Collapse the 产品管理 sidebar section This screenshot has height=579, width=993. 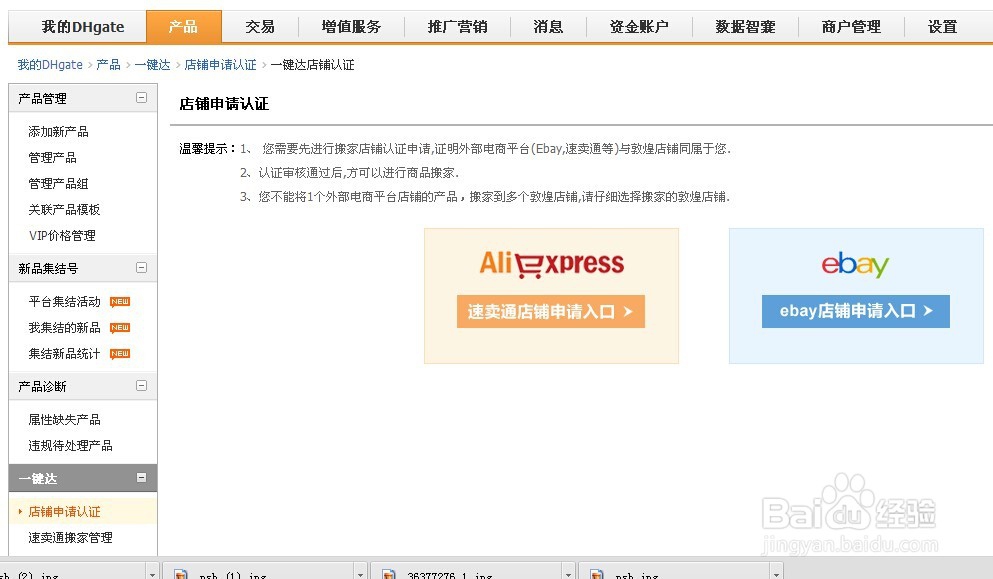pos(141,98)
